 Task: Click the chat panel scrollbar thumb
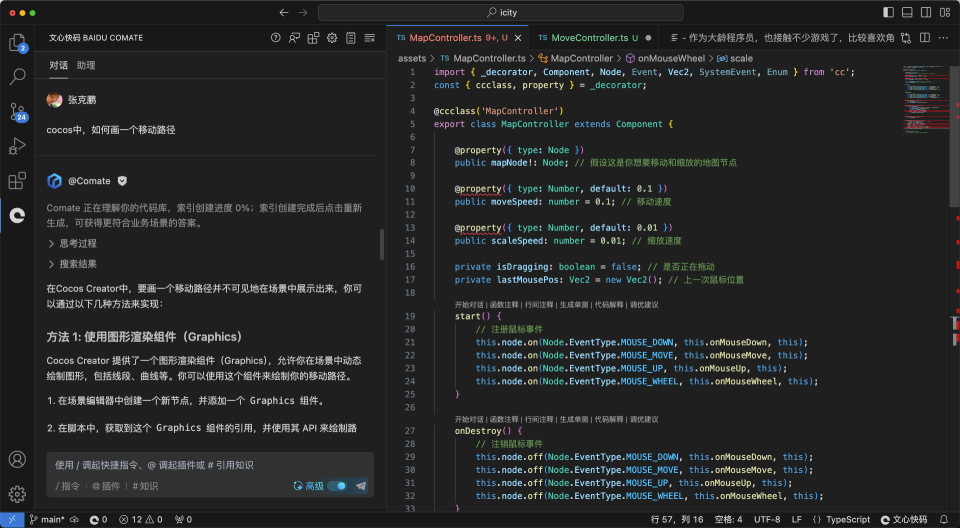pos(382,244)
